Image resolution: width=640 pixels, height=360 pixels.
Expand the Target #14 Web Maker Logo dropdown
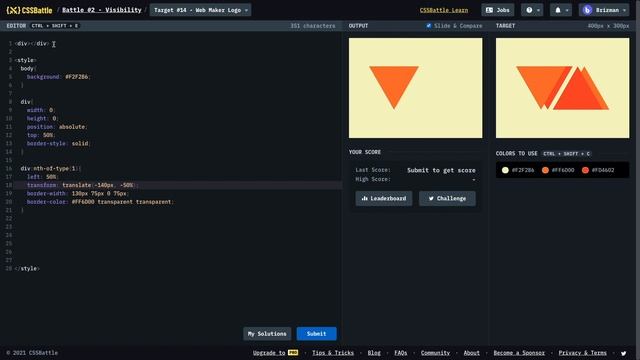pos(200,10)
